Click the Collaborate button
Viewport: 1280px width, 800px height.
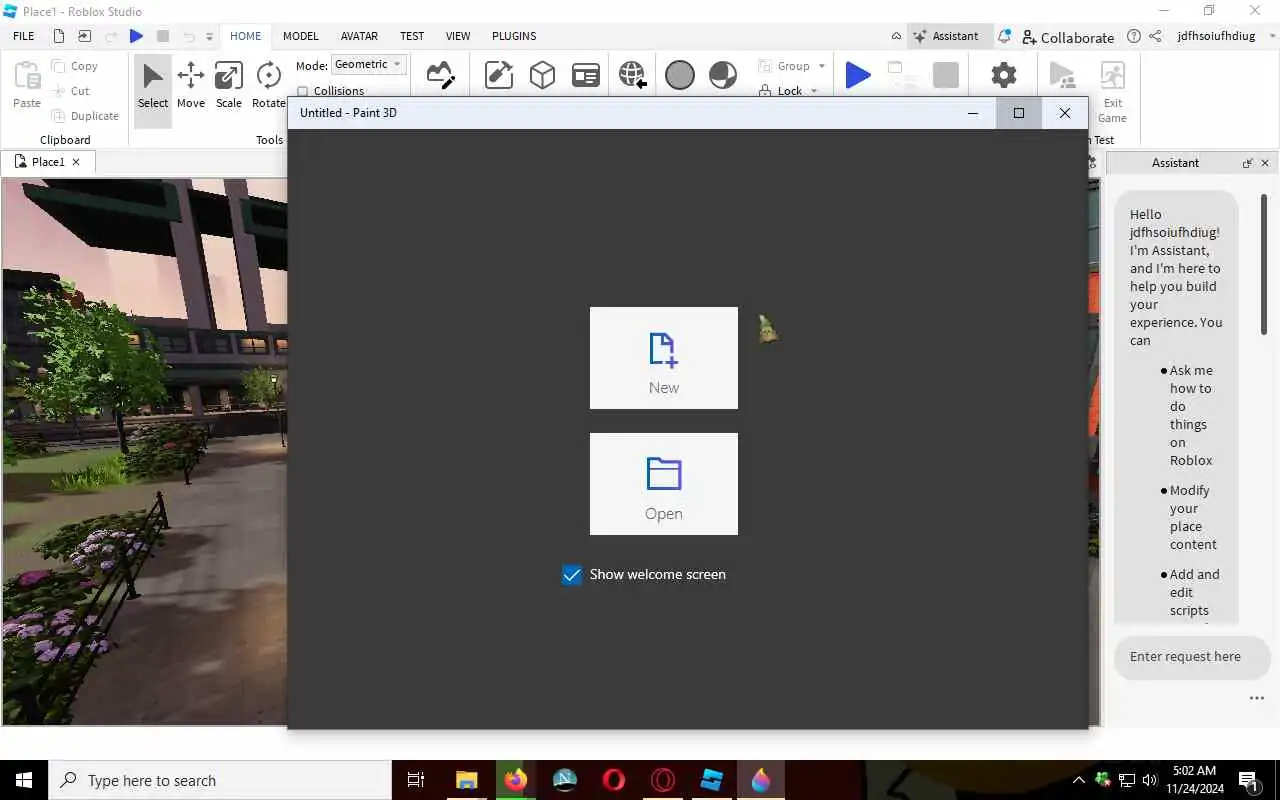coord(1068,37)
